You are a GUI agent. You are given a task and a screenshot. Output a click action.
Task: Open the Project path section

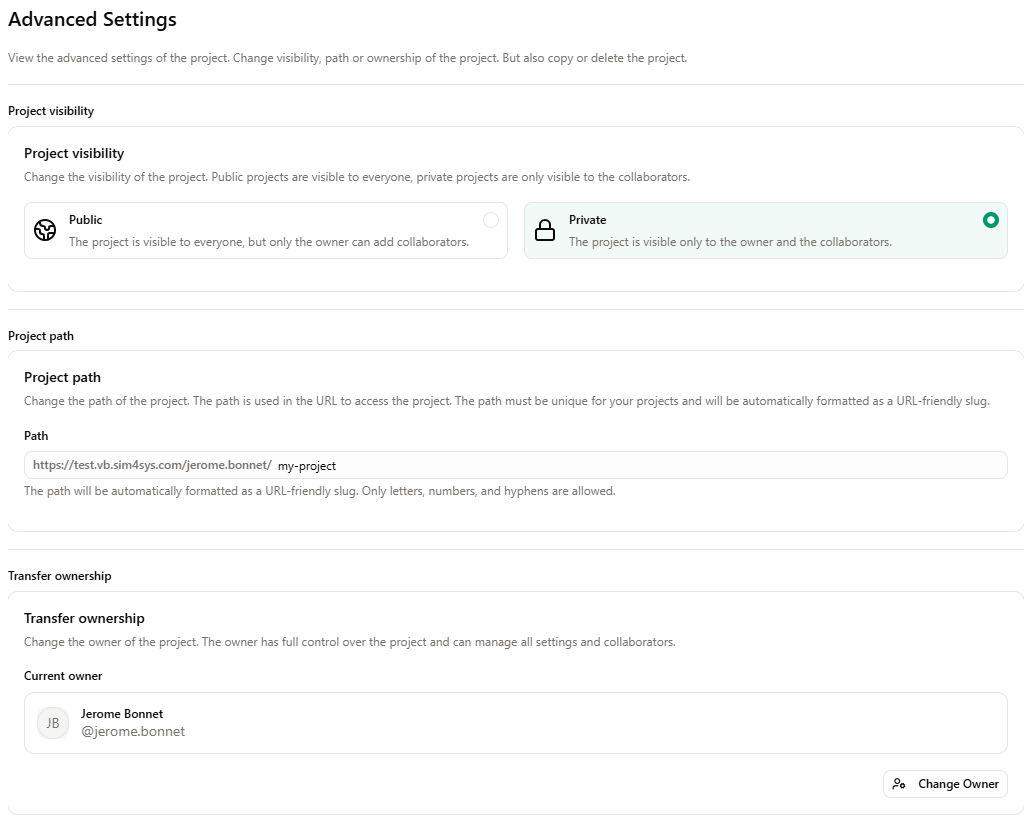pyautogui.click(x=40, y=336)
